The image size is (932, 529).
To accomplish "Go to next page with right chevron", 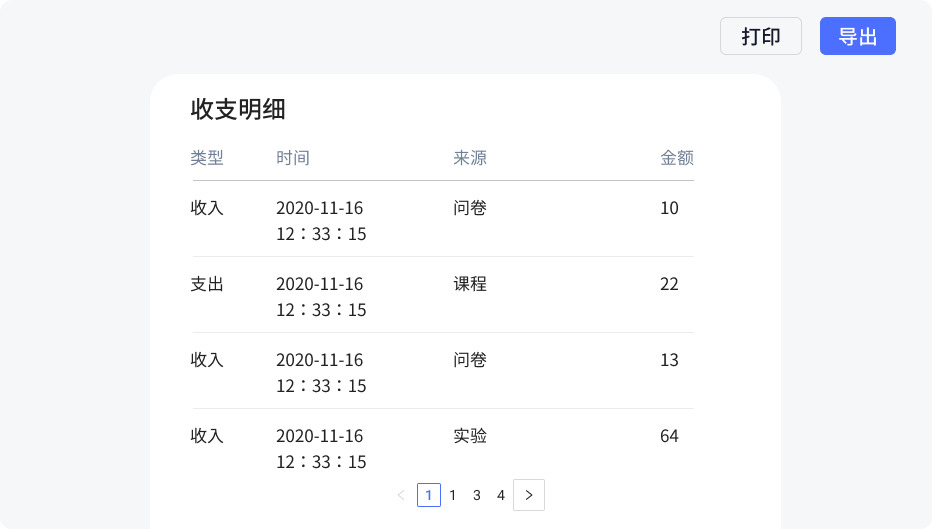I will pos(529,495).
